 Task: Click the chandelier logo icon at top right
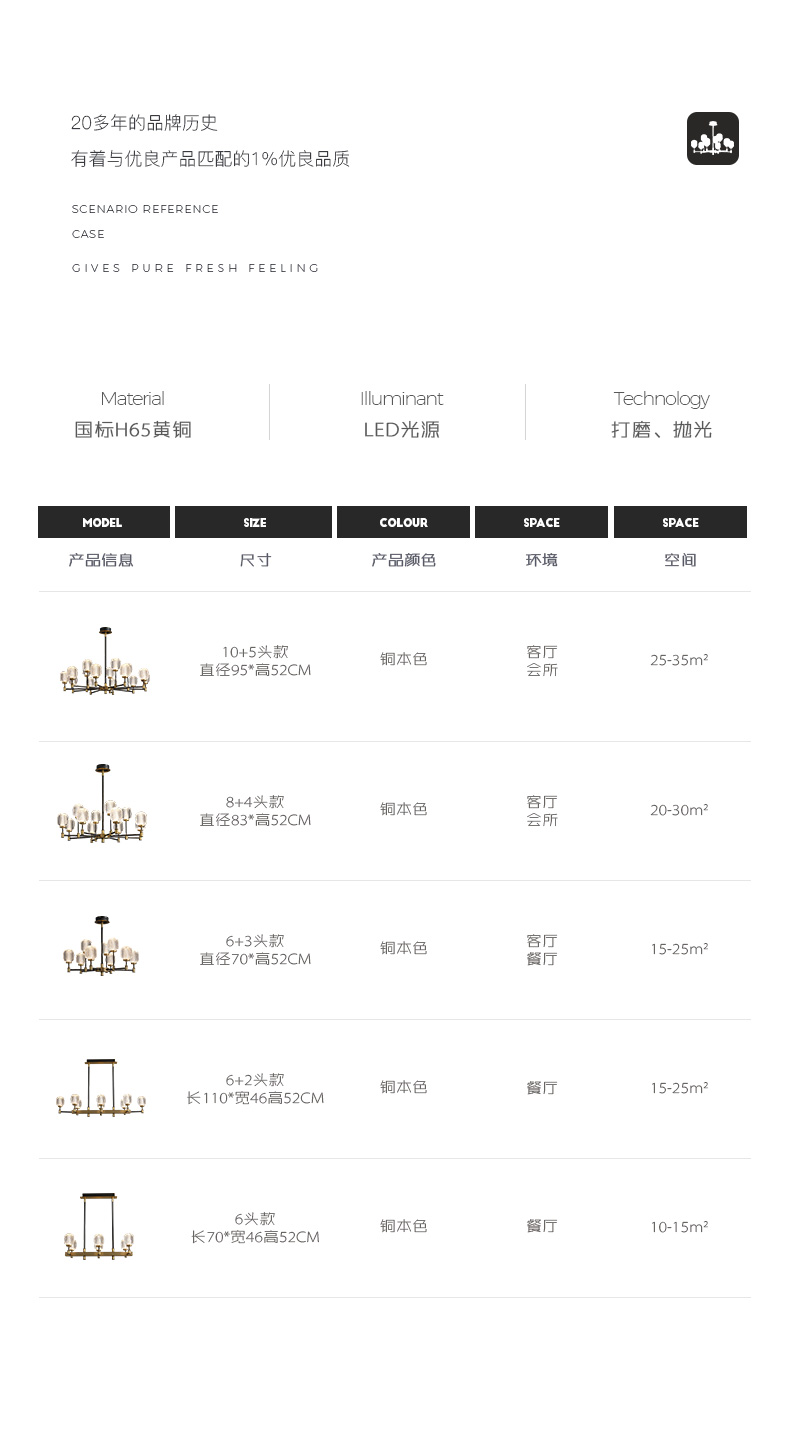[x=712, y=138]
